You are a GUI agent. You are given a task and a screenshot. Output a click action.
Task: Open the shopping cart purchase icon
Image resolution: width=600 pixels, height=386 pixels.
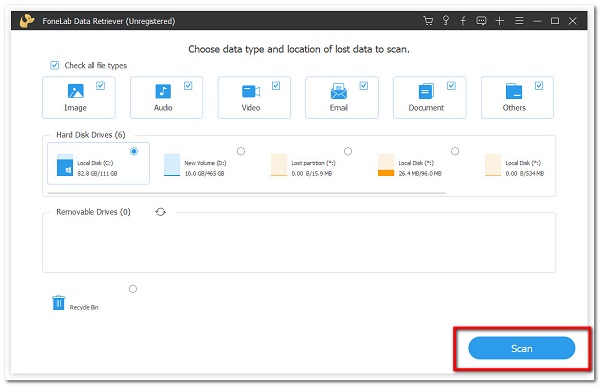coord(428,21)
